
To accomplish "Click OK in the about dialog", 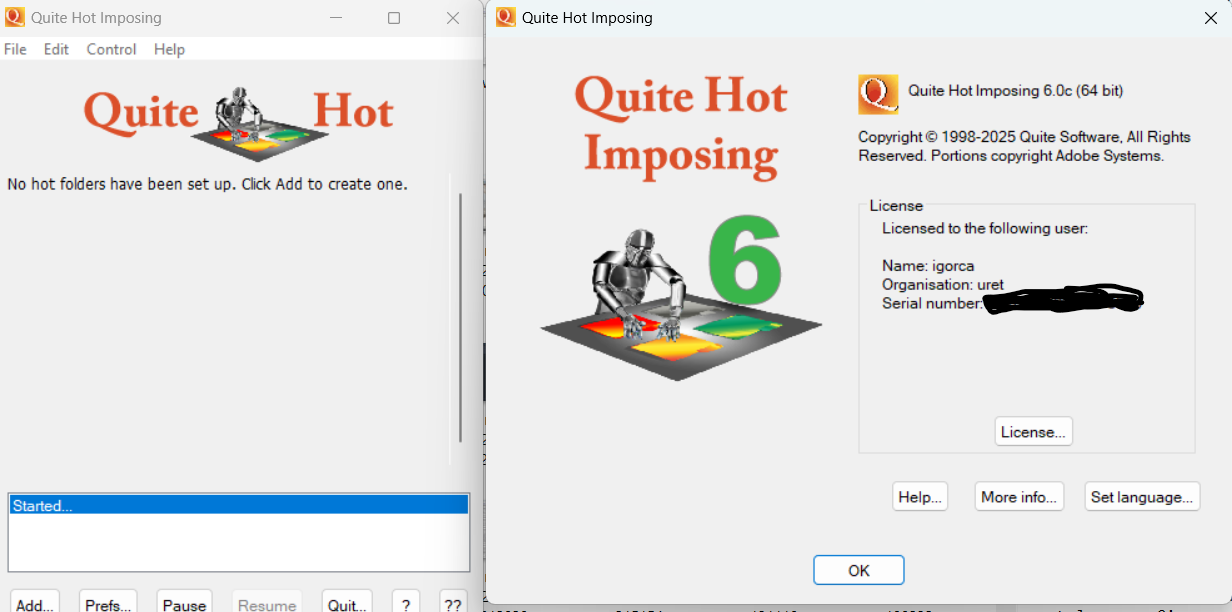I will pyautogui.click(x=859, y=570).
